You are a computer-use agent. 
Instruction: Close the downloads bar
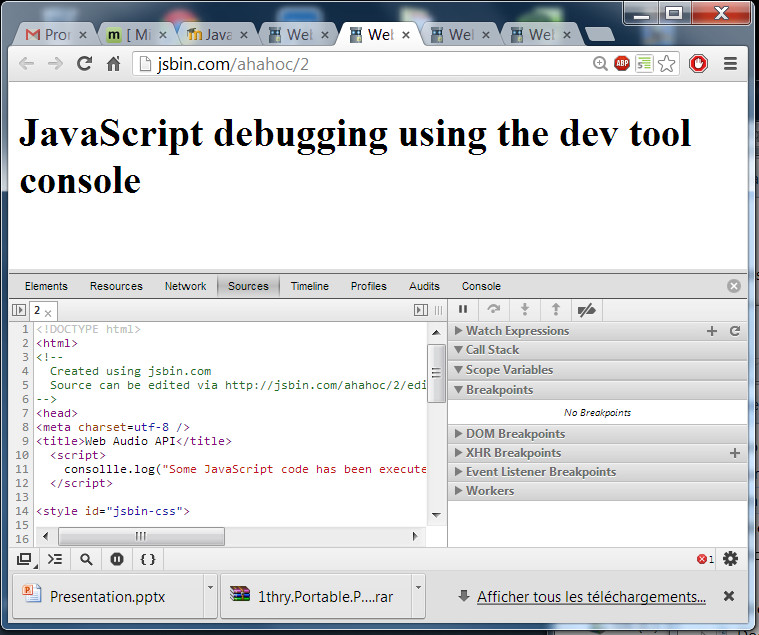coord(729,596)
